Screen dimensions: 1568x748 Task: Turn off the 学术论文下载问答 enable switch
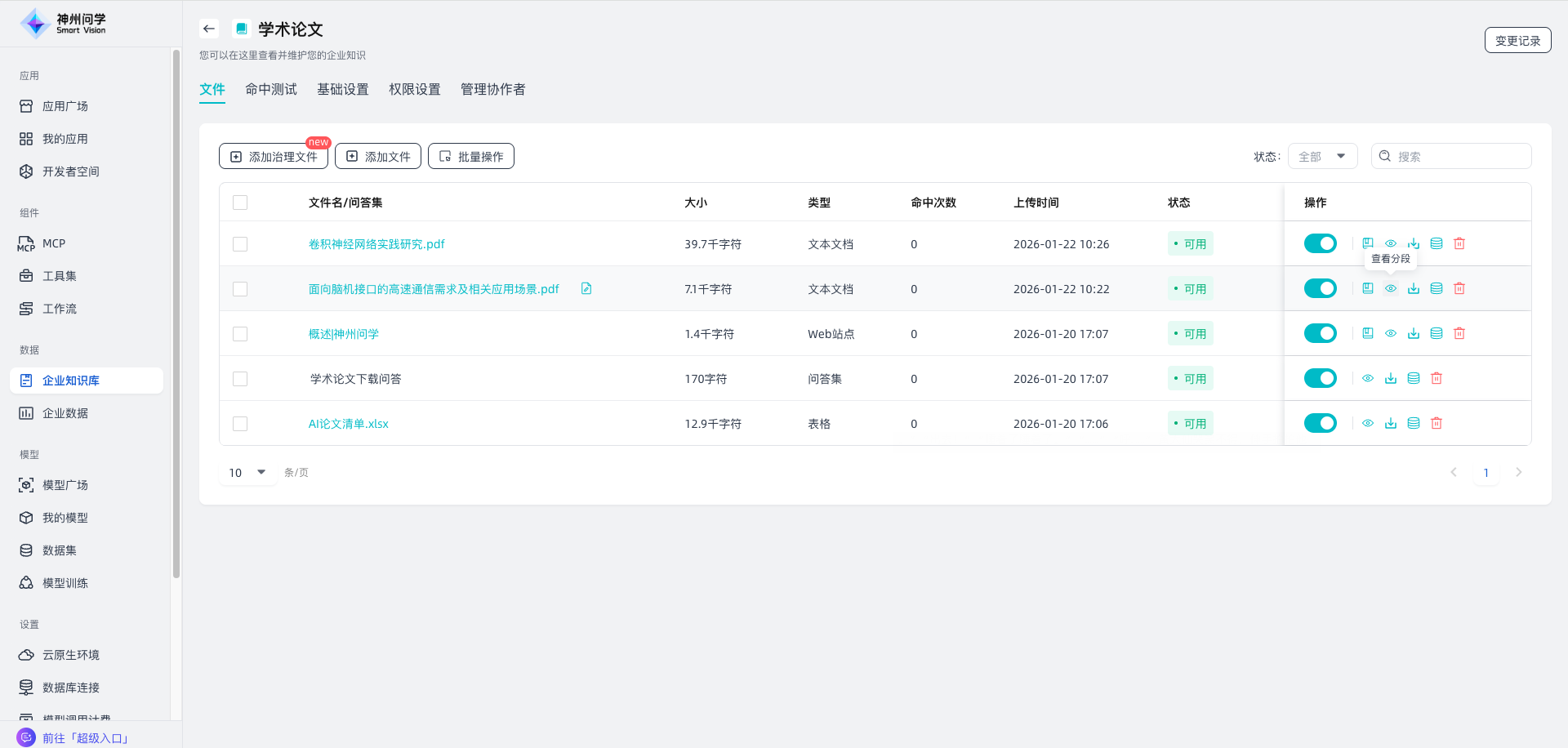[1320, 378]
